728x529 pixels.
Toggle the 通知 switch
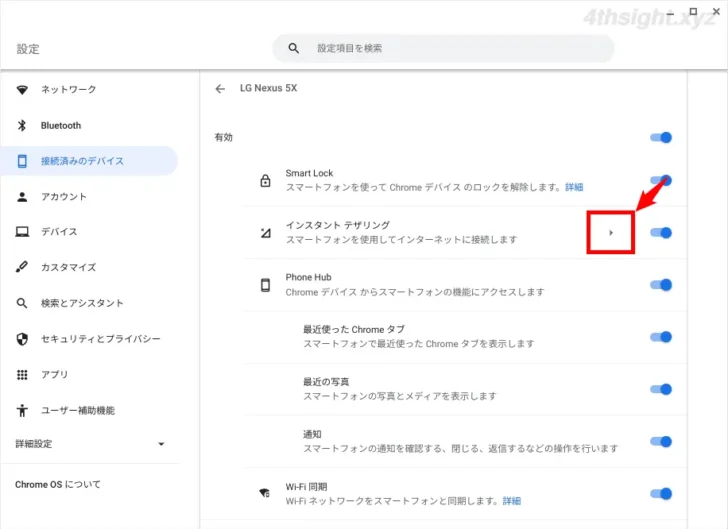[661, 441]
